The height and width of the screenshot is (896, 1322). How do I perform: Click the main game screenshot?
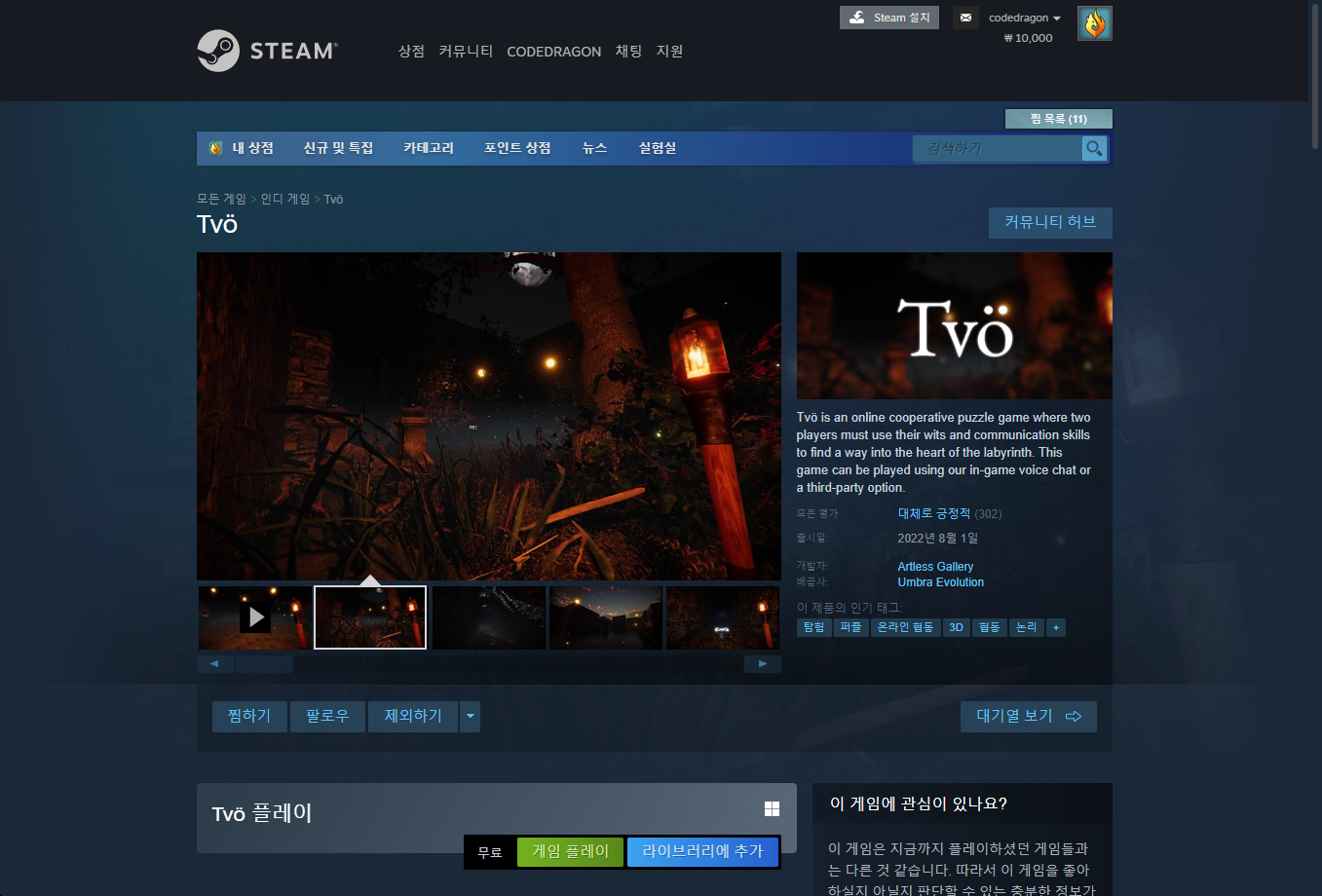pos(489,417)
